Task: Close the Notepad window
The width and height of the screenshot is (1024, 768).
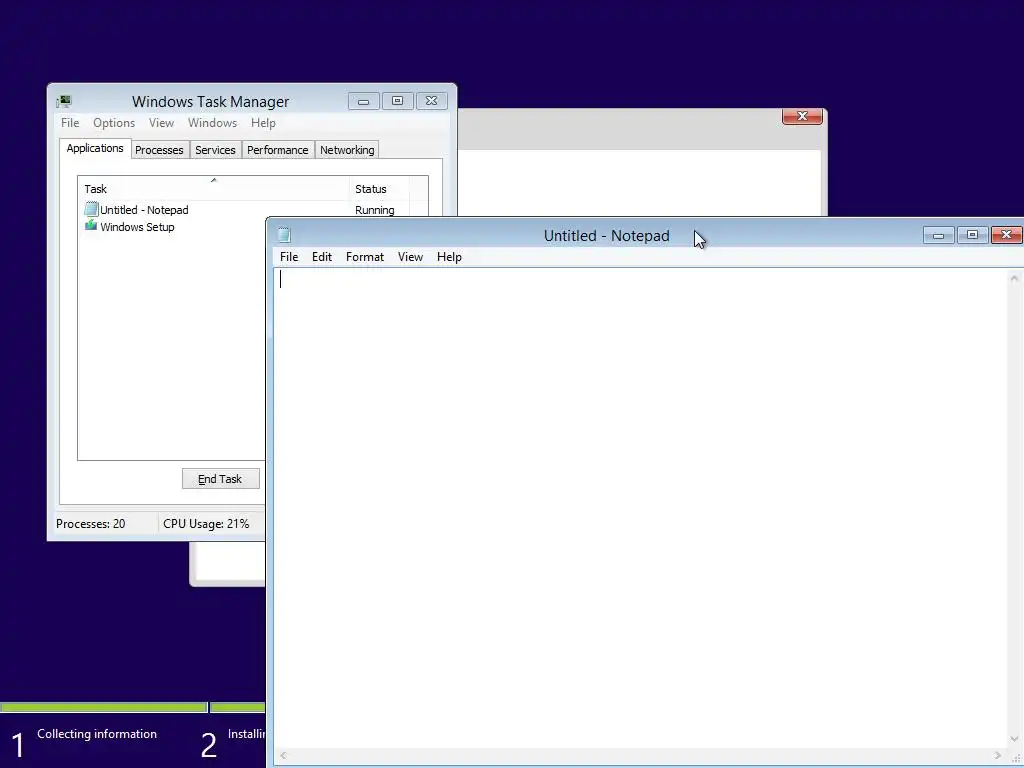Action: 1006,235
